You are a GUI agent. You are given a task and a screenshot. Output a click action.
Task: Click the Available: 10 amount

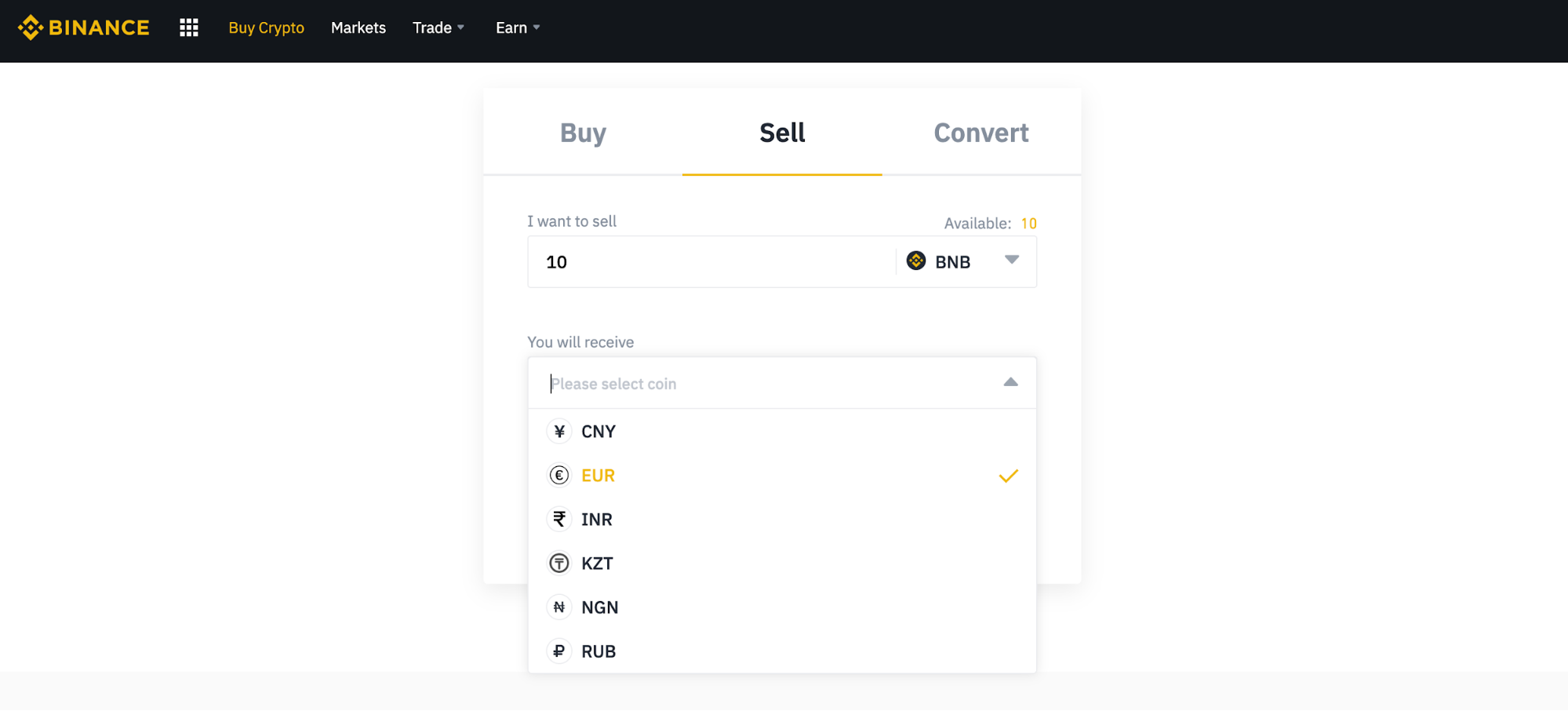click(x=1028, y=223)
